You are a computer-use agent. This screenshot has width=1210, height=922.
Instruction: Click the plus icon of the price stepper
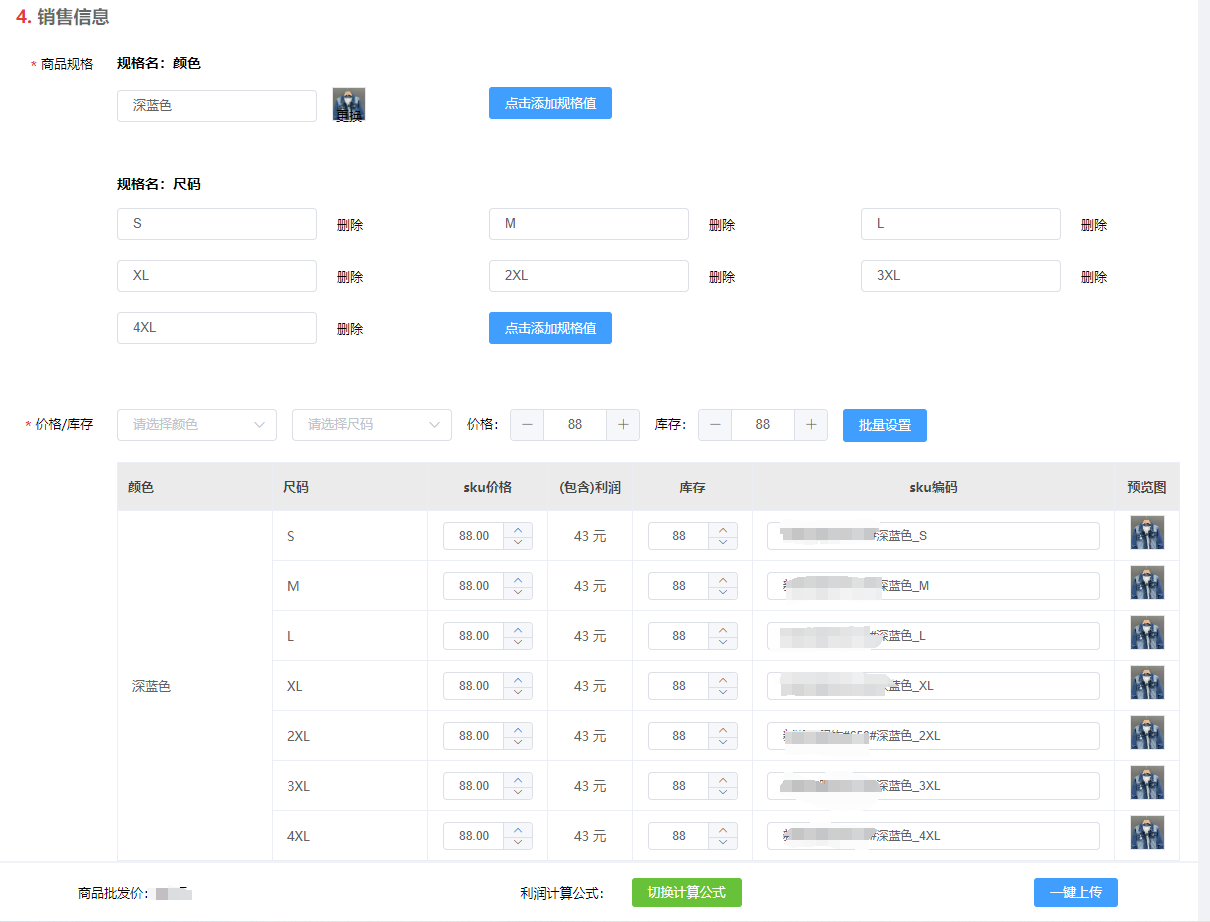tap(623, 425)
